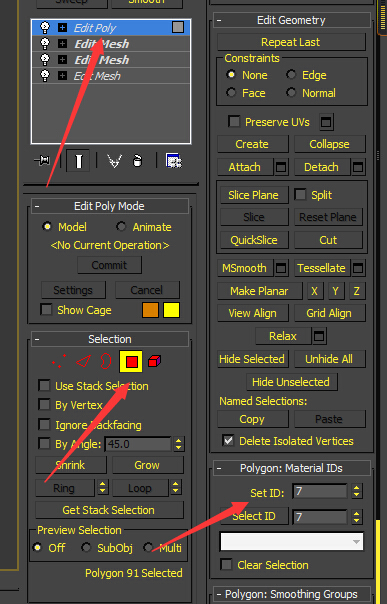Click the Pin Stack icon

point(43,160)
